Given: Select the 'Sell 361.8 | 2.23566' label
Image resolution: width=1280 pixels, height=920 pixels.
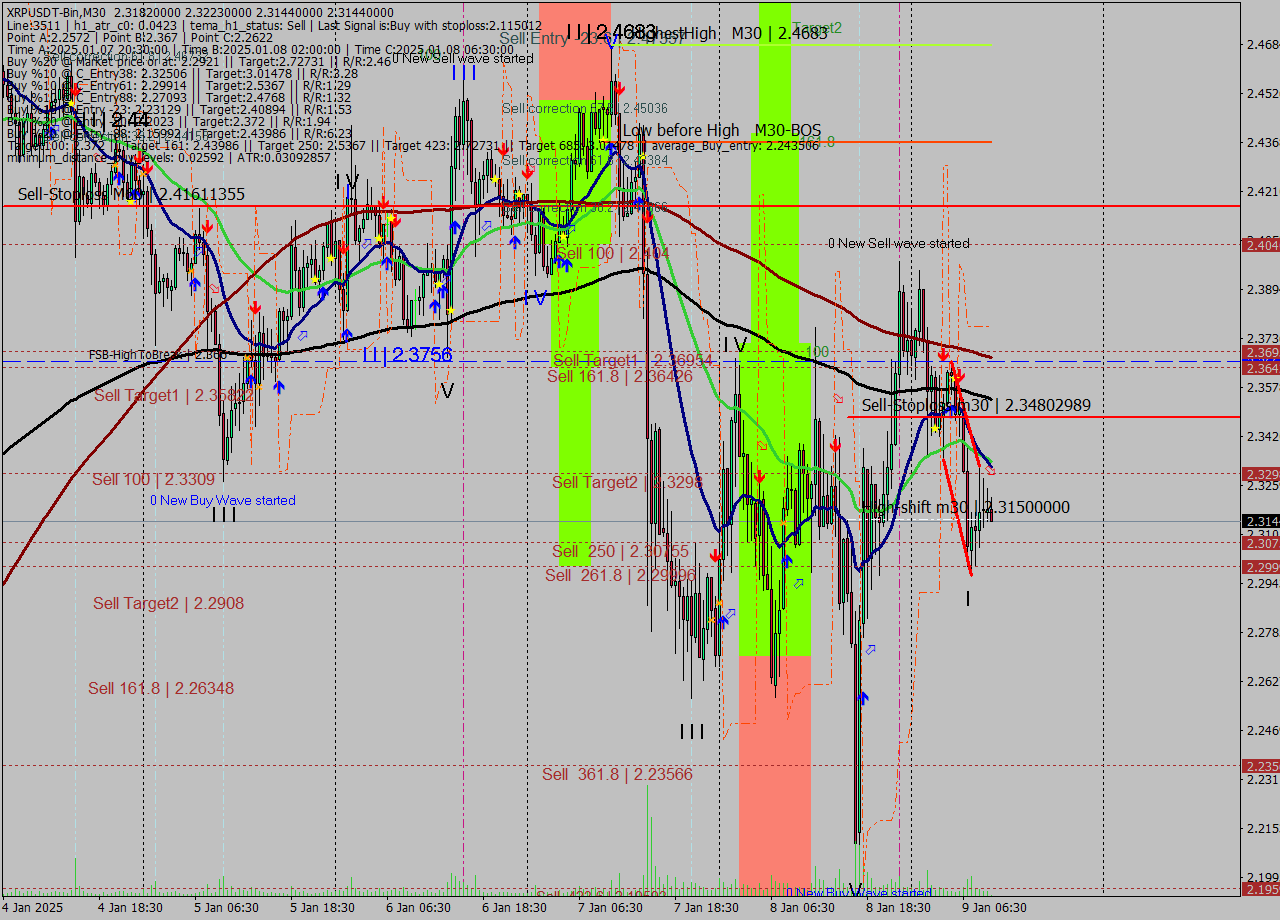Looking at the screenshot, I should 617,774.
